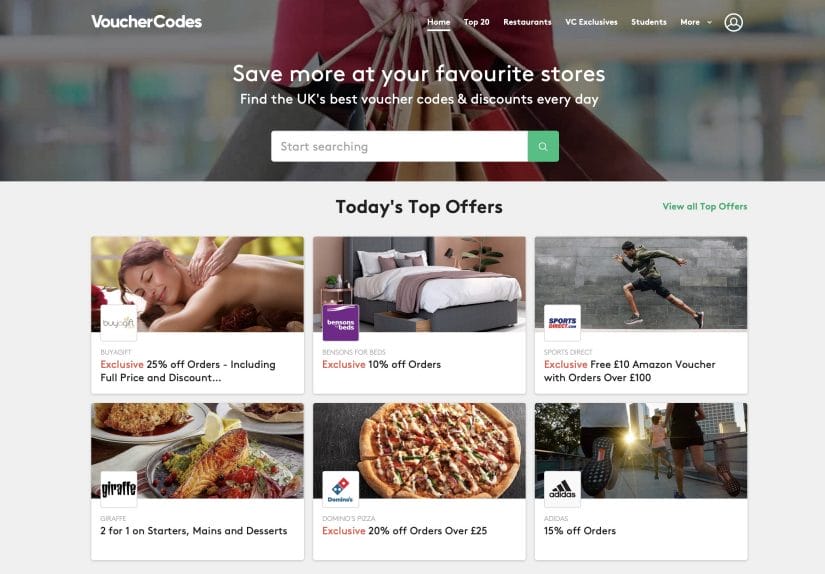Go to VoucherCodes home via site logo
This screenshot has width=825, height=574.
146,22
